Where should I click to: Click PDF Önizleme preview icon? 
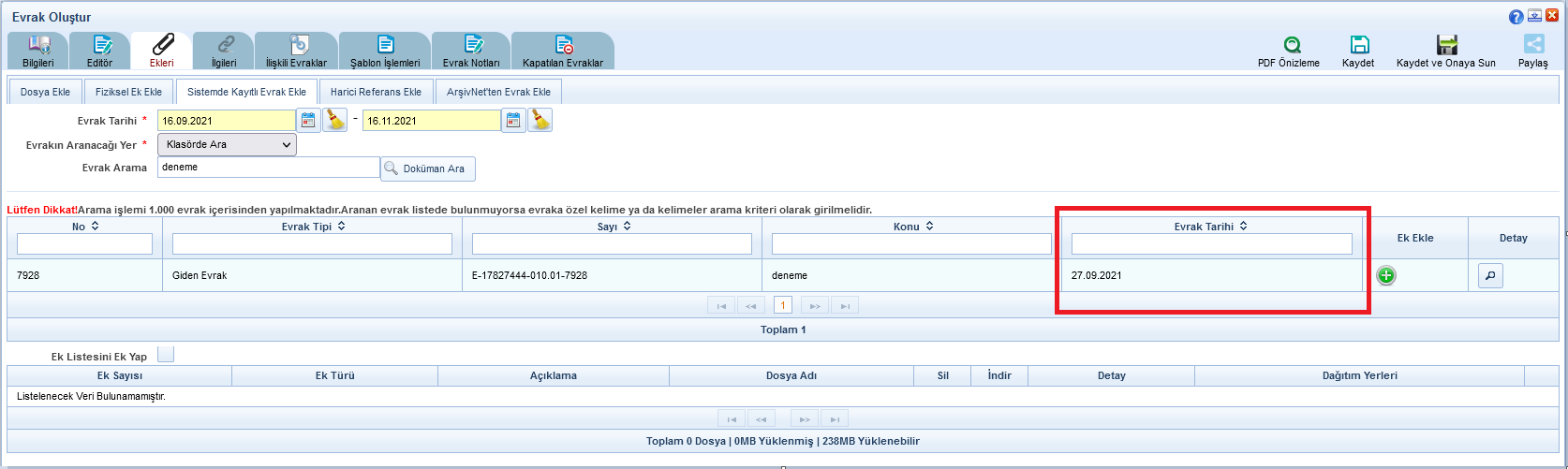1291,45
